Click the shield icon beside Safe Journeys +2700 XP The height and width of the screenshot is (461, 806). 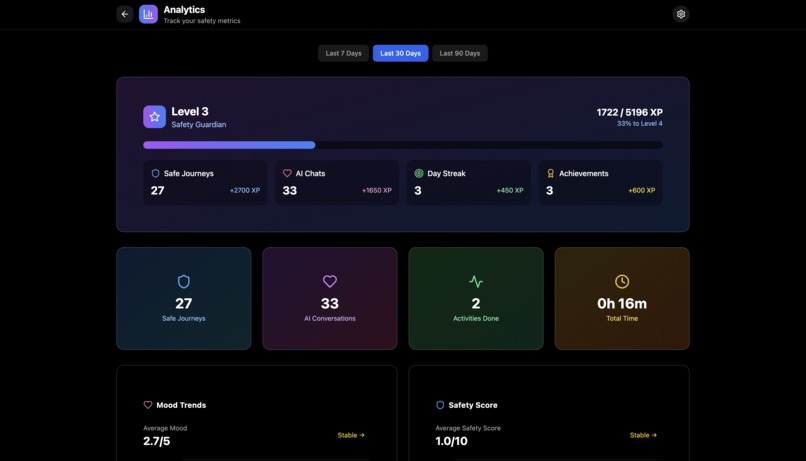(x=155, y=174)
